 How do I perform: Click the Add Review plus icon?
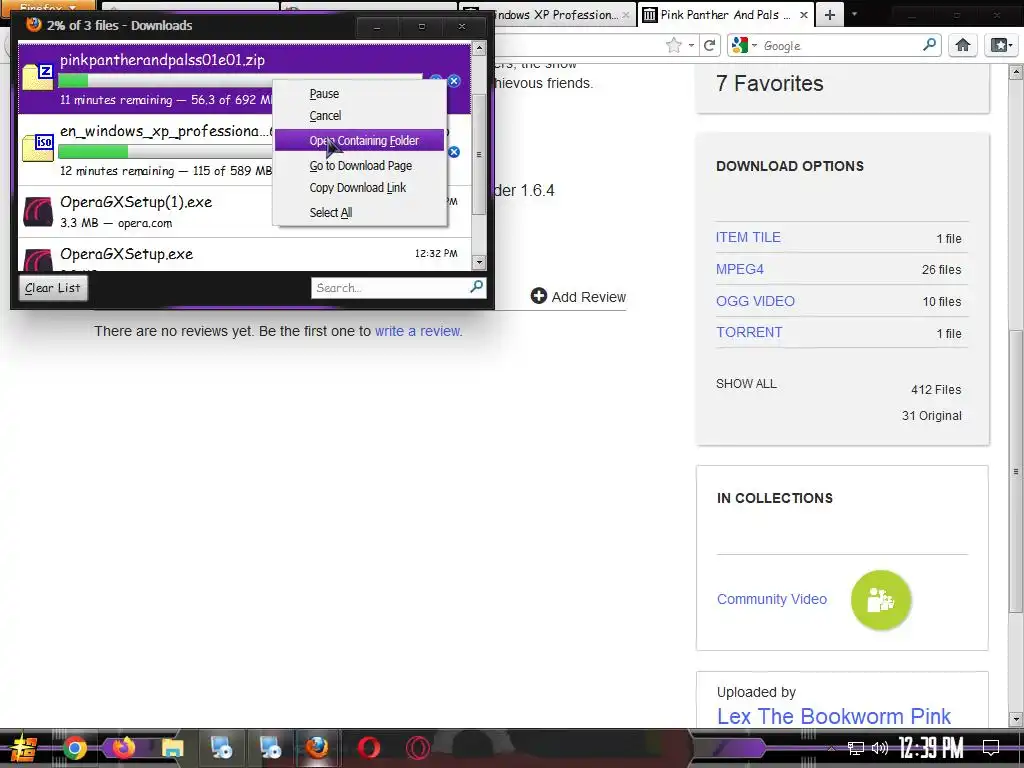pyautogui.click(x=538, y=296)
